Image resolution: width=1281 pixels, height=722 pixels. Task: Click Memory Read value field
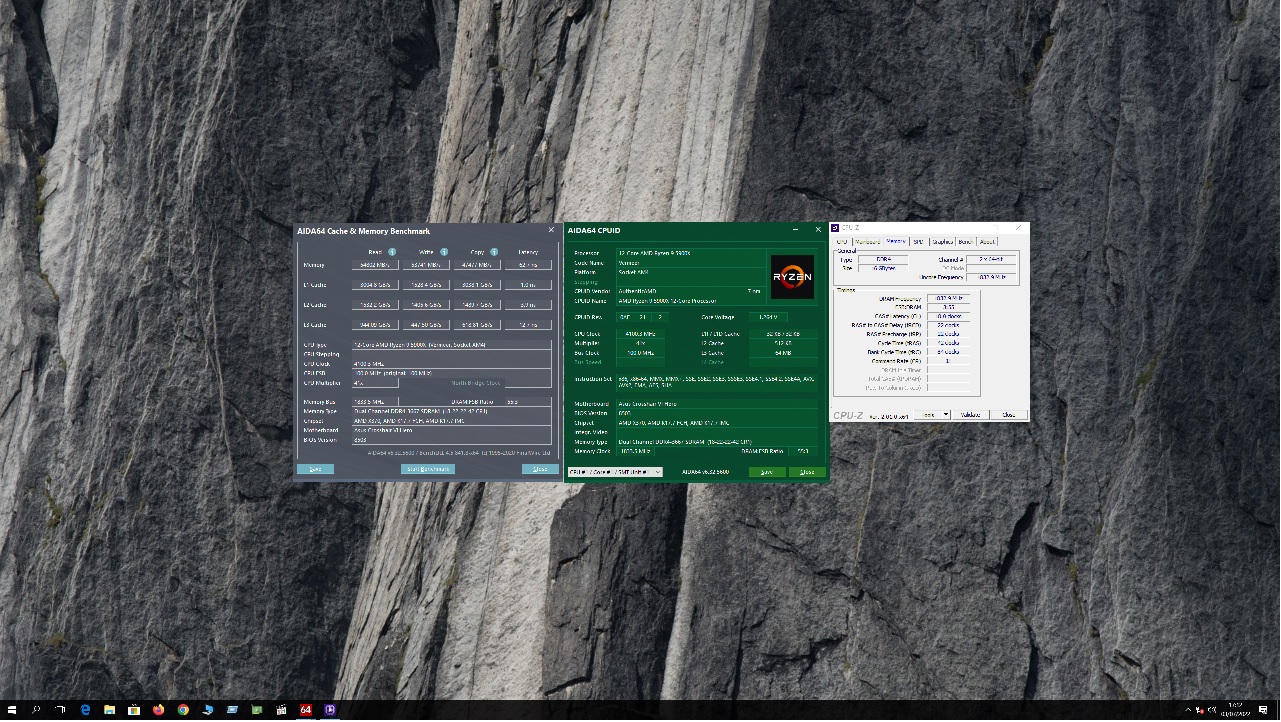375,265
